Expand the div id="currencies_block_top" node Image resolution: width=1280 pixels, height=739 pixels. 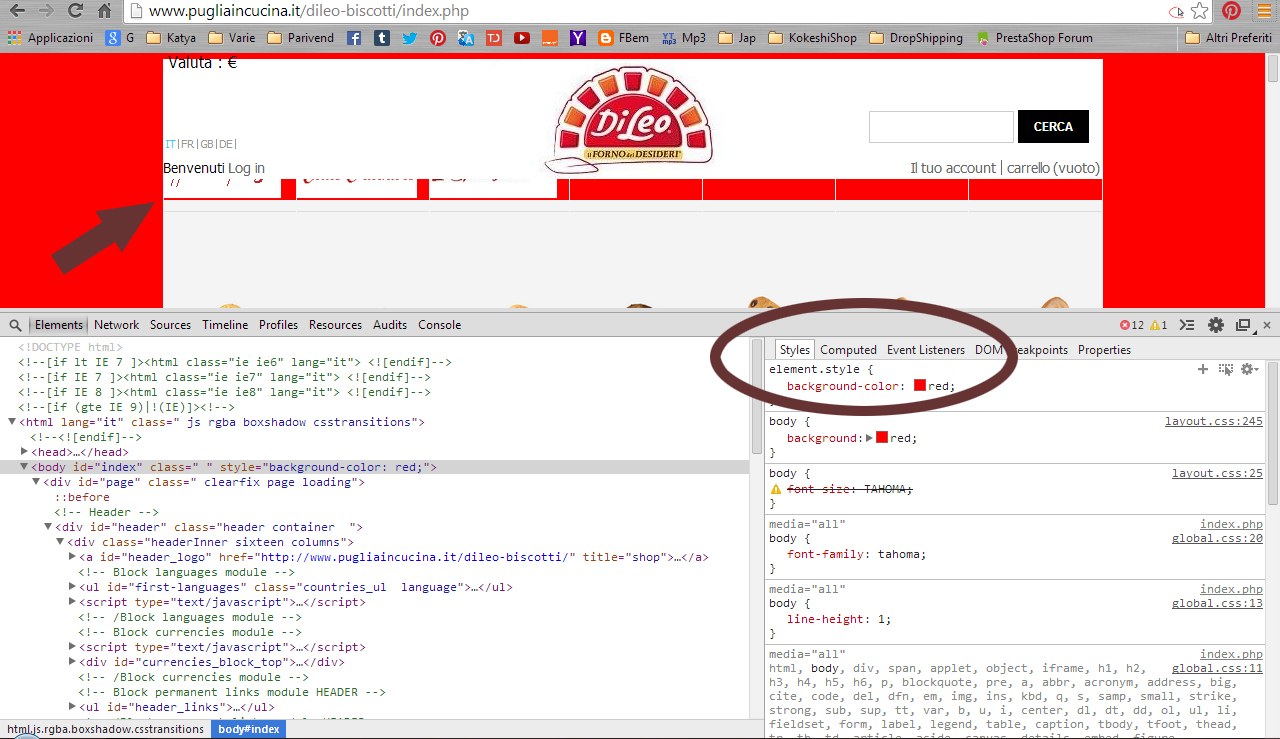72,662
